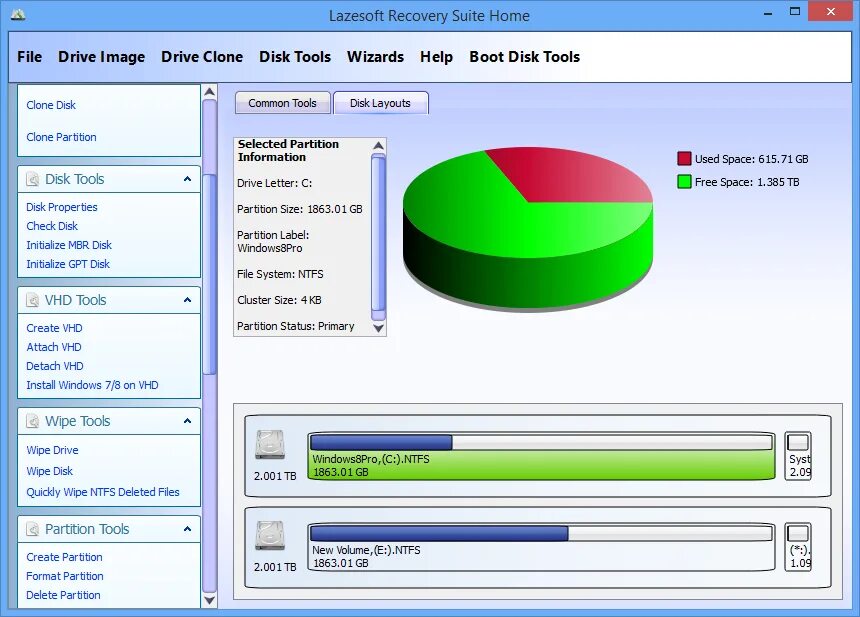This screenshot has width=860, height=617.
Task: Open the Wizards menu
Action: [376, 57]
